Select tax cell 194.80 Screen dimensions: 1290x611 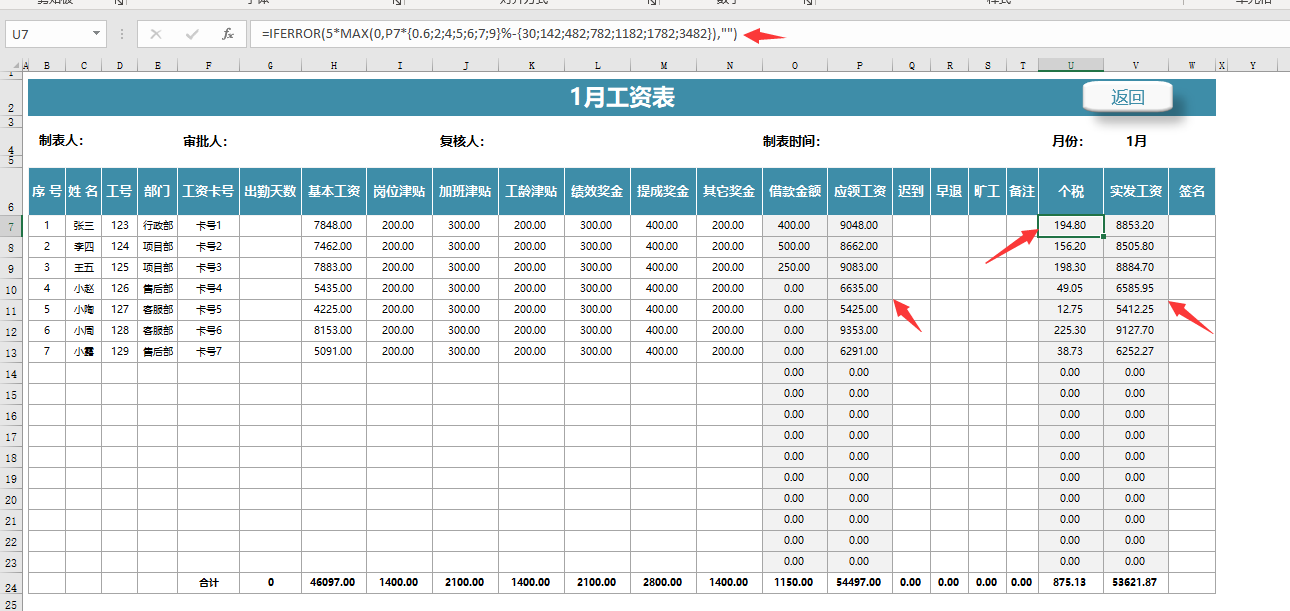point(1071,225)
